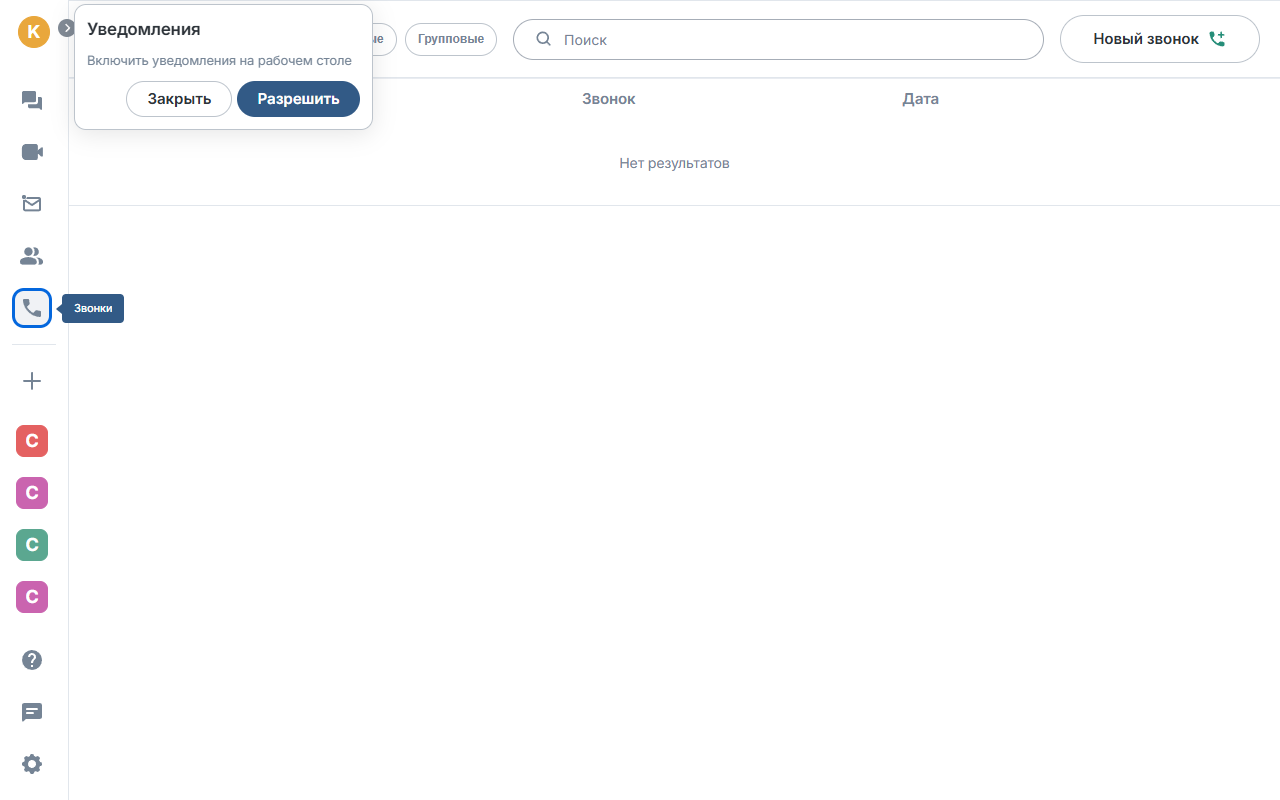Open the feedback message icon

pos(32,712)
